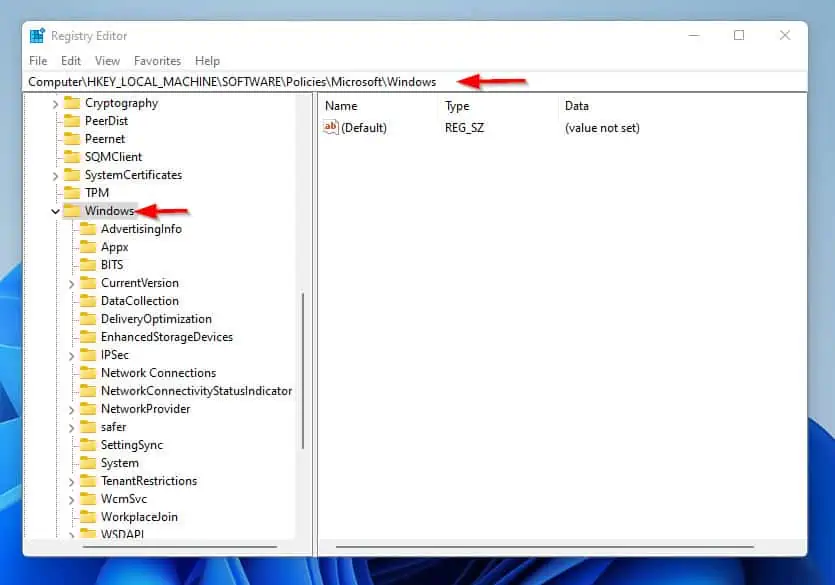The width and height of the screenshot is (835, 585).
Task: Click the SQMClient folder icon
Action: (72, 156)
